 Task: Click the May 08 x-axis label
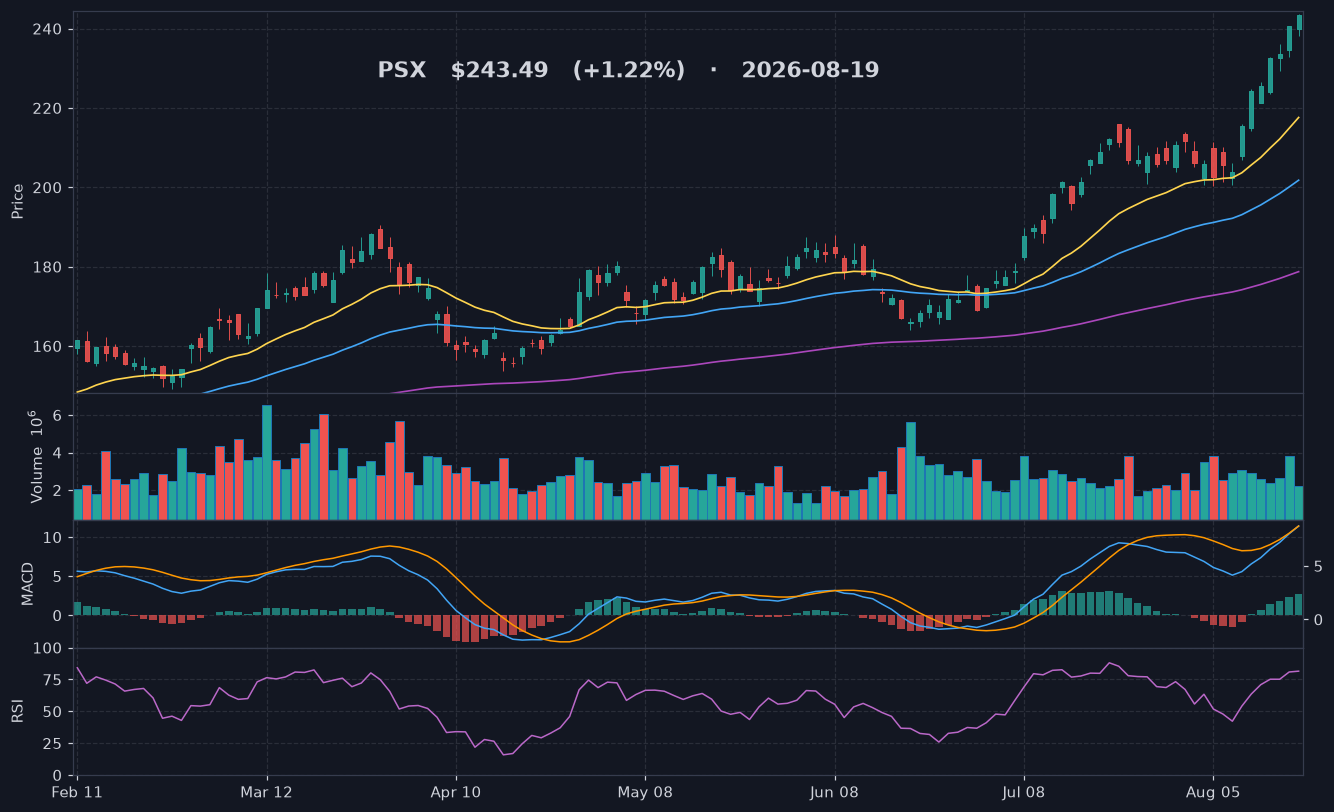[x=645, y=792]
